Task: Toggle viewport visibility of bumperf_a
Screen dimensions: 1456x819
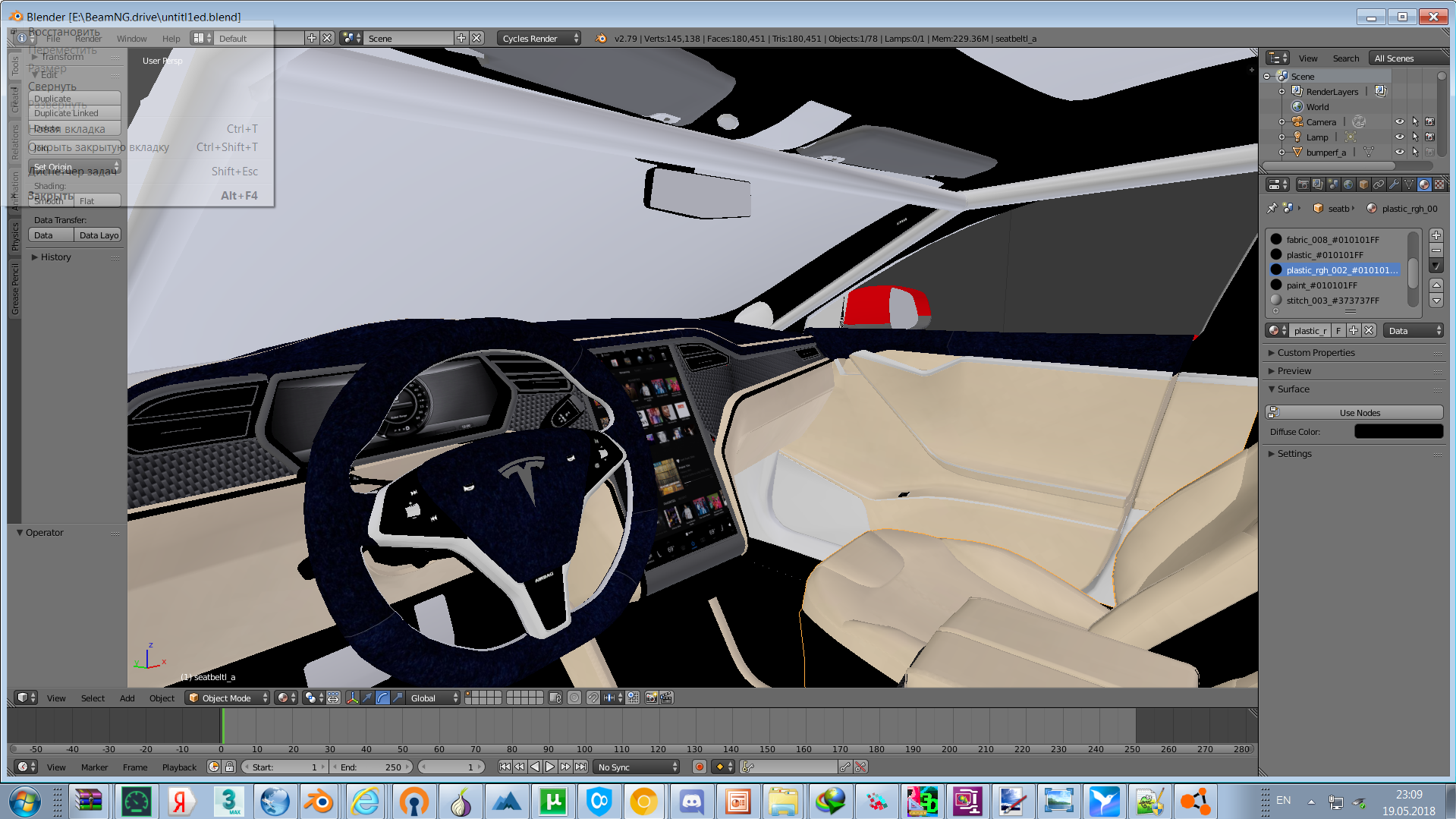Action: click(x=1400, y=152)
